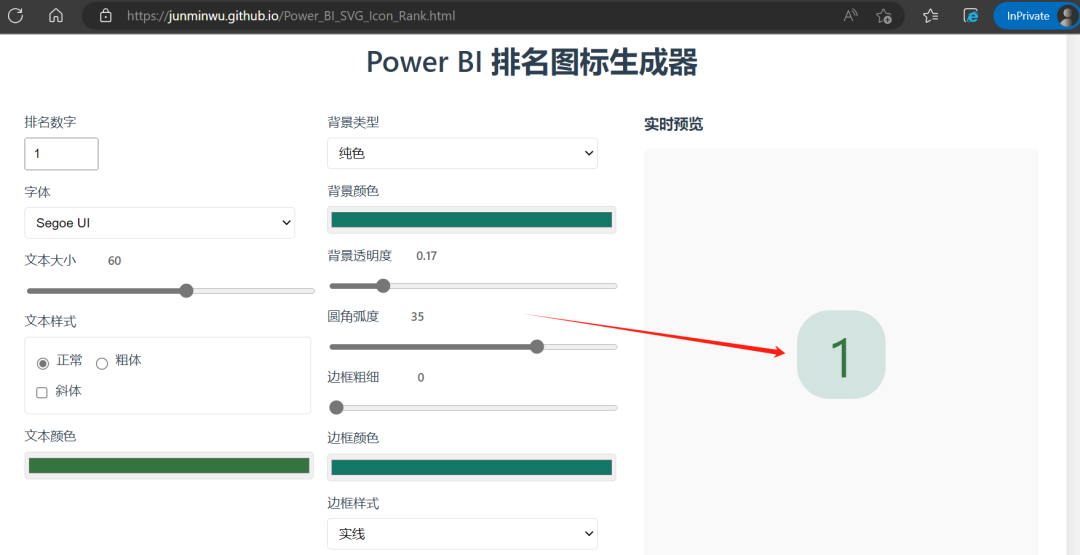Click the Internet Explorer mode icon
Screen dimensions: 1080x555
coord(971,16)
